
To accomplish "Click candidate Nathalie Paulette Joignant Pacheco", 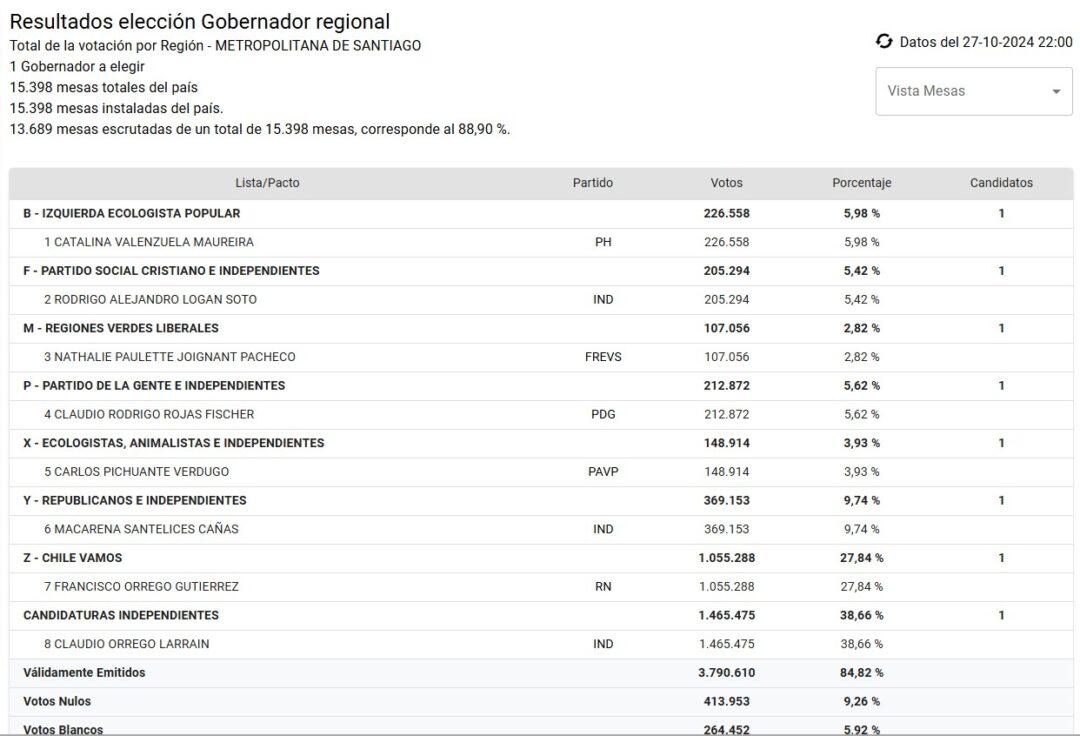I will [x=169, y=357].
